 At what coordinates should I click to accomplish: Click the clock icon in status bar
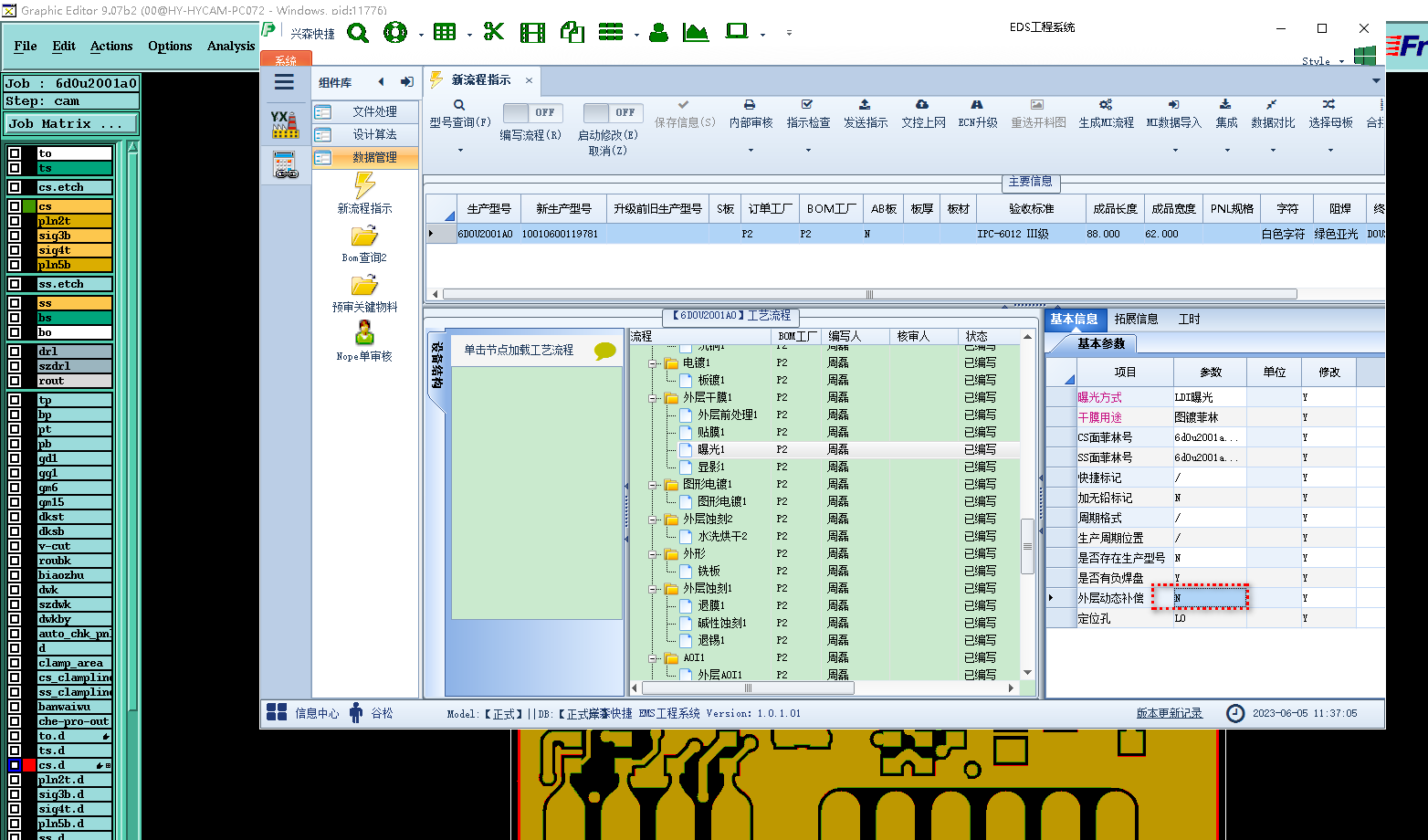[x=1235, y=713]
